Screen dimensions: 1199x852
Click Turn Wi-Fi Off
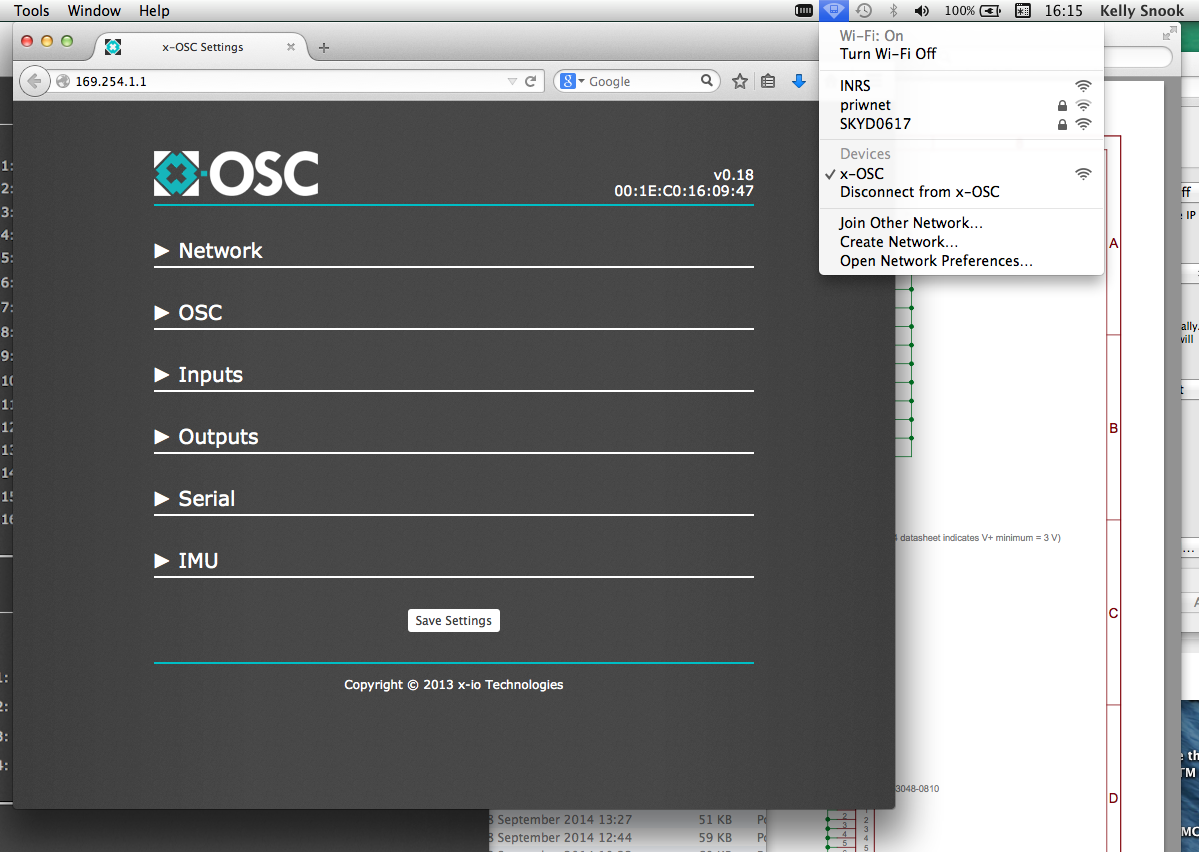961,54
